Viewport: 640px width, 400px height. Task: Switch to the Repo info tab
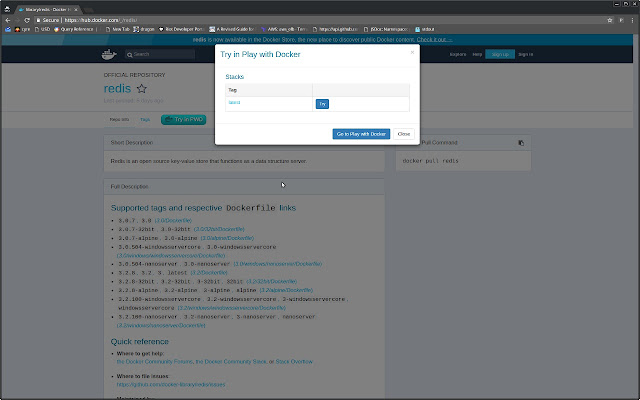click(119, 120)
